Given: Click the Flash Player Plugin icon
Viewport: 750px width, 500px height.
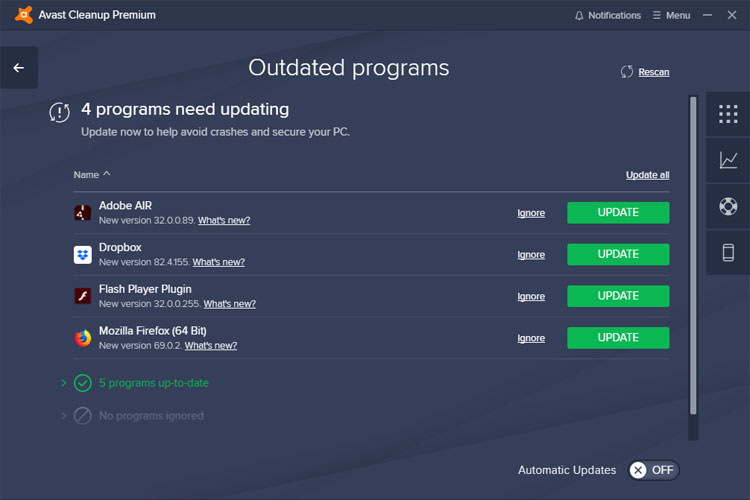Looking at the screenshot, I should coord(83,296).
